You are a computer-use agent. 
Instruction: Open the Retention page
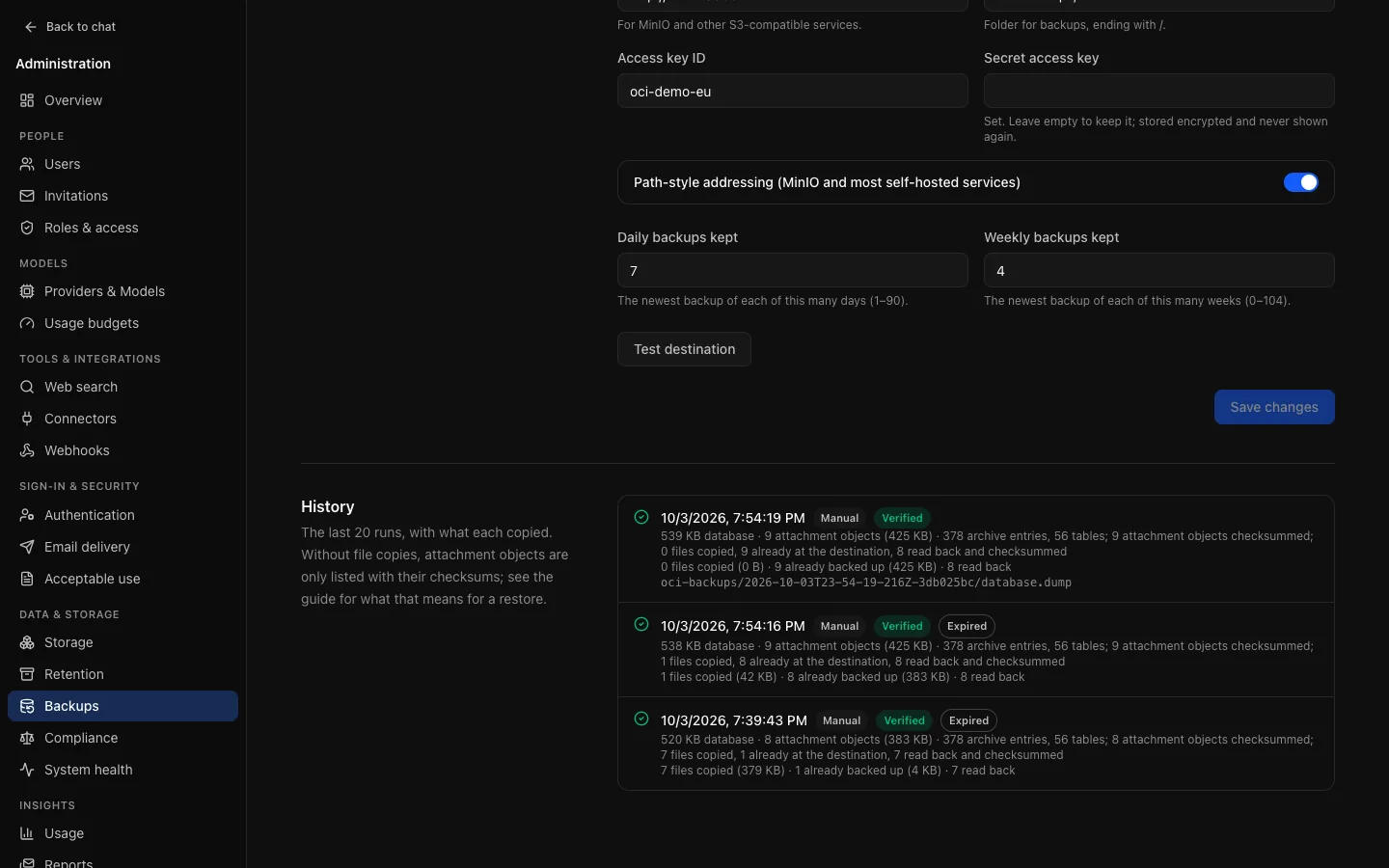tap(123, 674)
